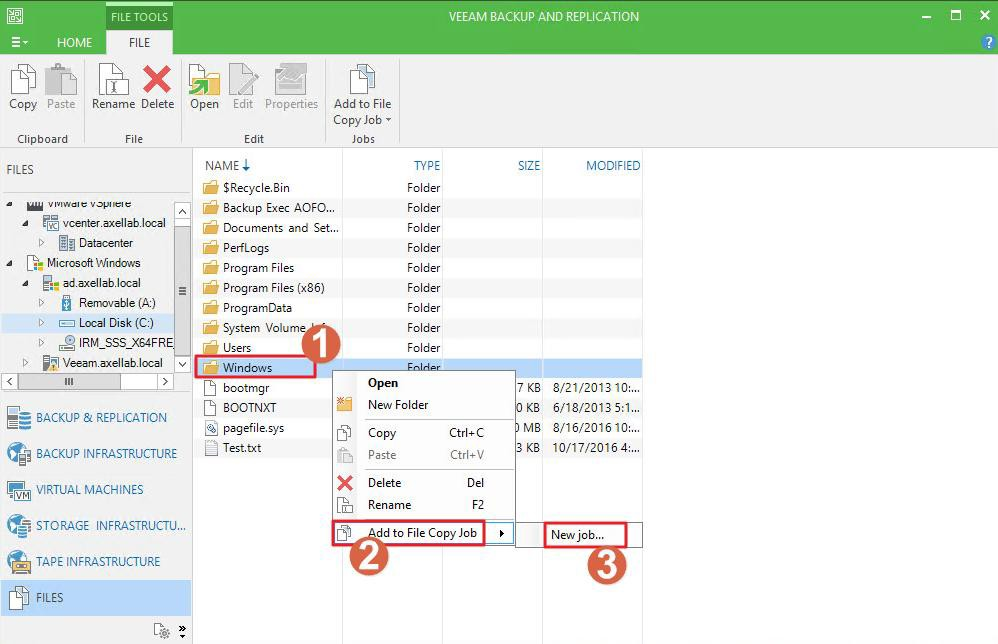Click the Add to File Copy Job ribbon button

pos(362,95)
